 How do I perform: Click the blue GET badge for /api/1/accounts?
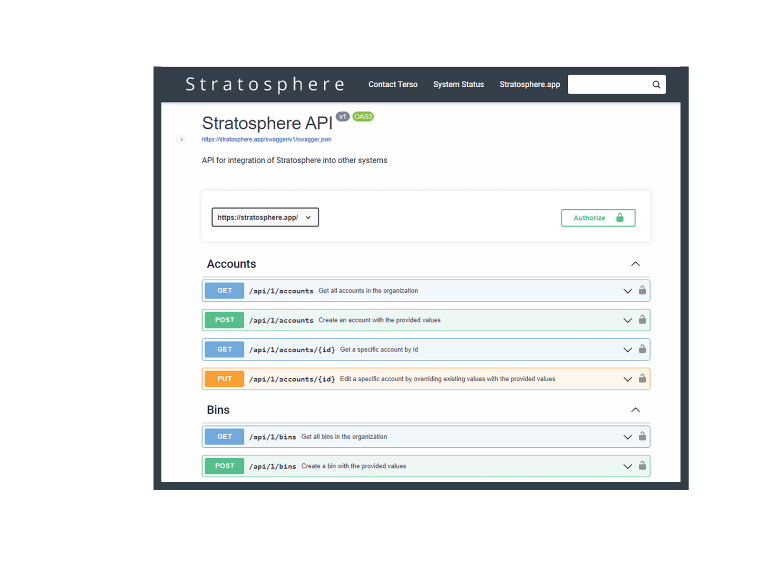tap(224, 291)
